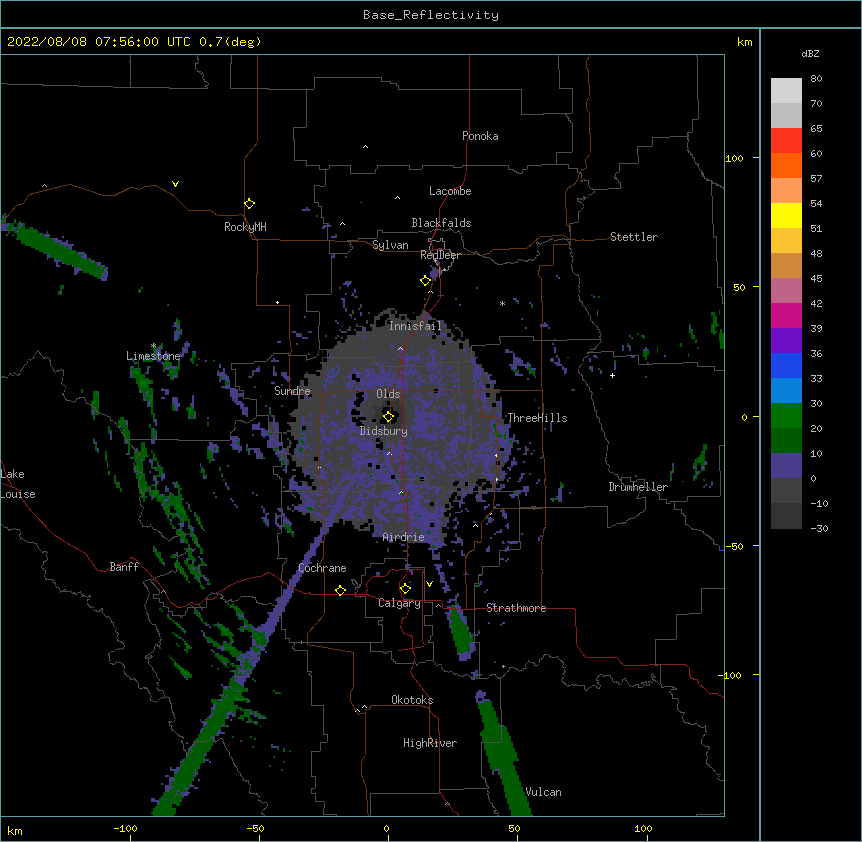Click the Okotoks label
The height and width of the screenshot is (842, 862).
(x=412, y=700)
